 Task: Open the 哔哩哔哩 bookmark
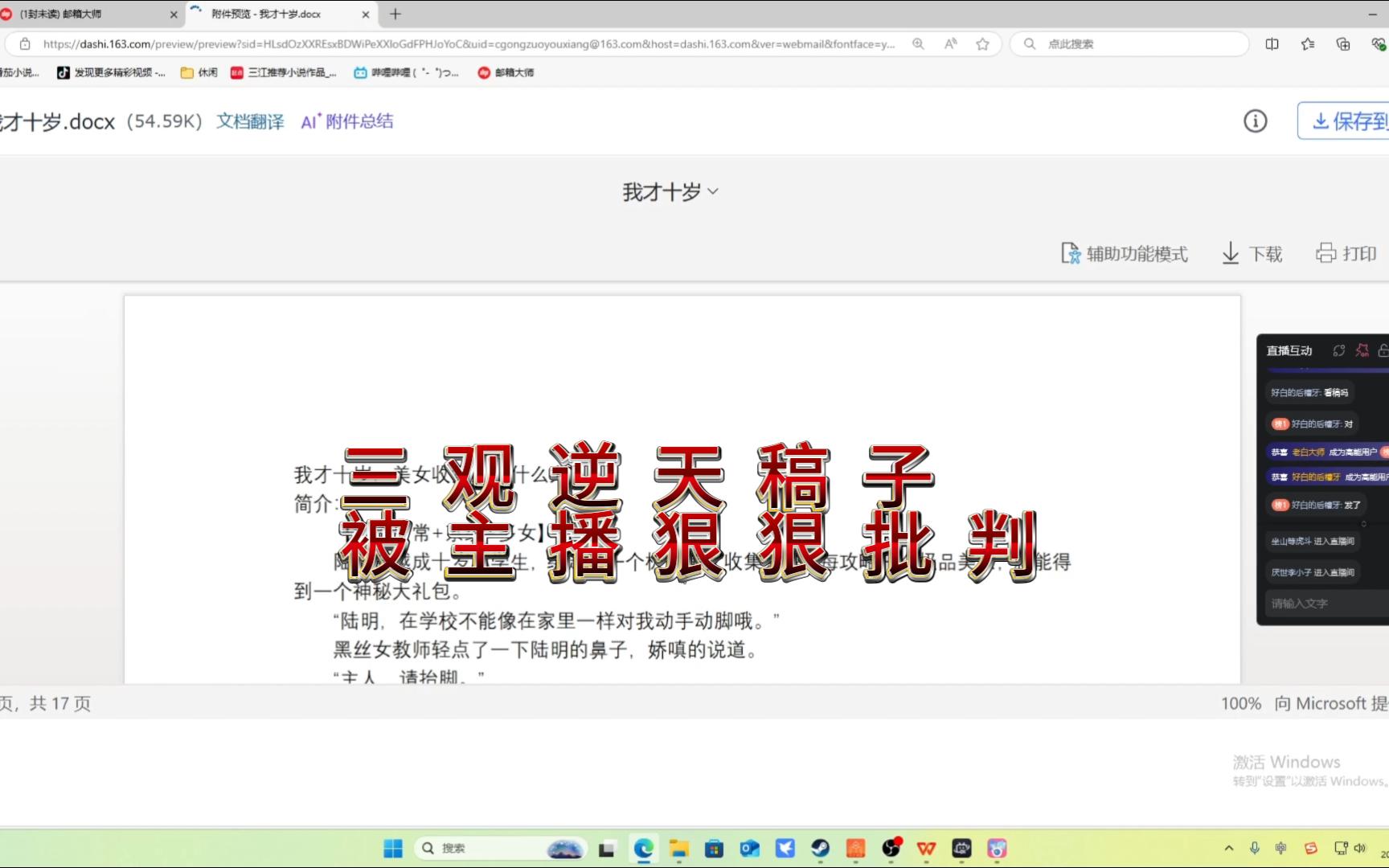(x=406, y=72)
